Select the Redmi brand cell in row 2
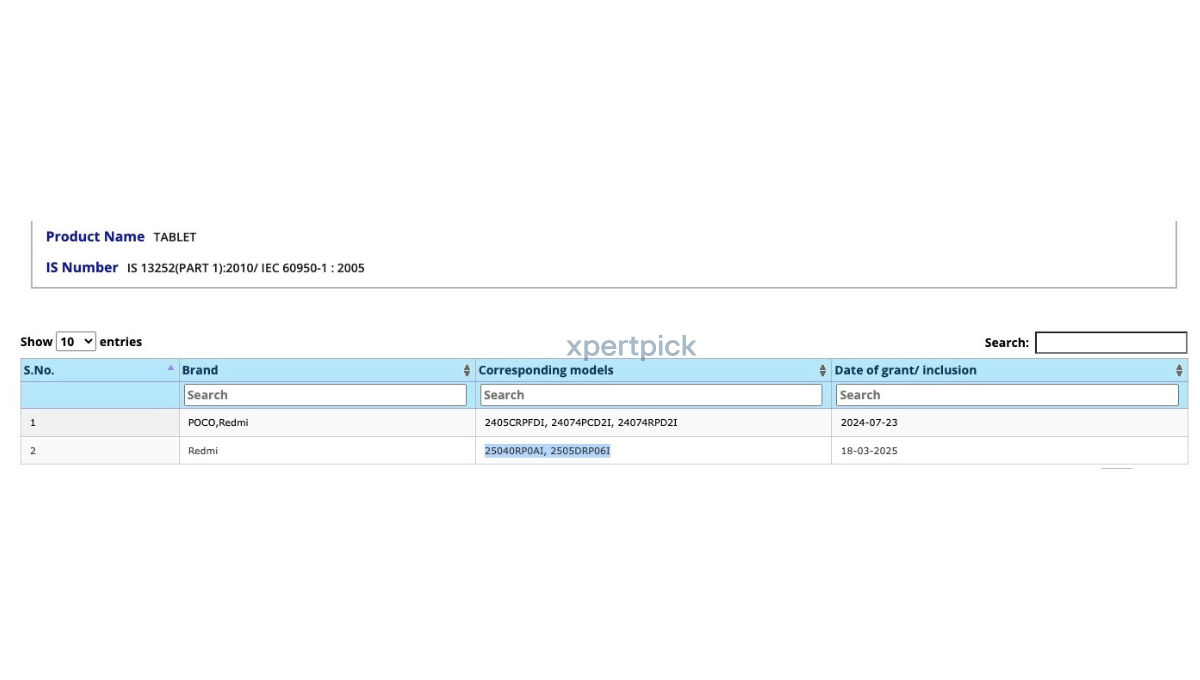 tap(327, 451)
